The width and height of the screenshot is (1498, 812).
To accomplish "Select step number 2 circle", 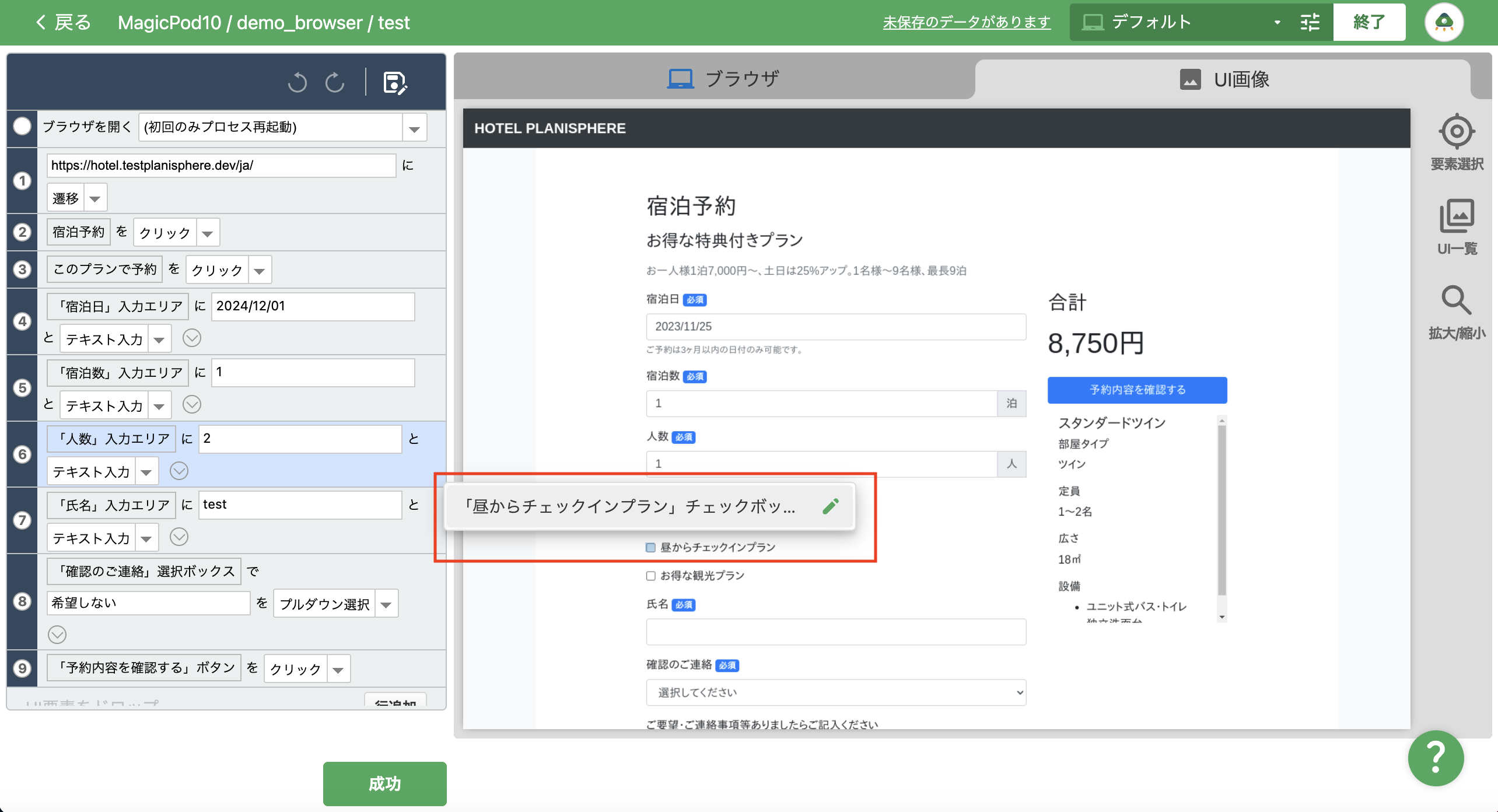I will coord(22,232).
